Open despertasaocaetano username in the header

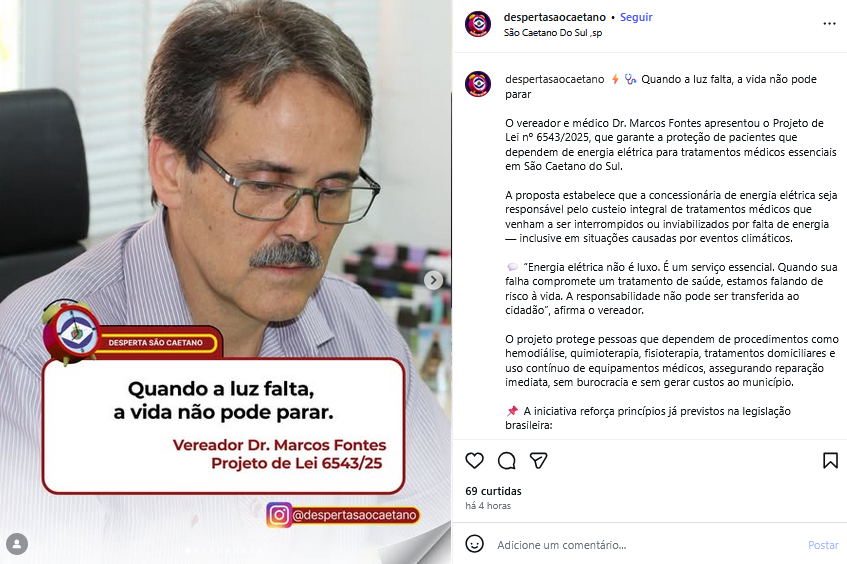pyautogui.click(x=554, y=17)
